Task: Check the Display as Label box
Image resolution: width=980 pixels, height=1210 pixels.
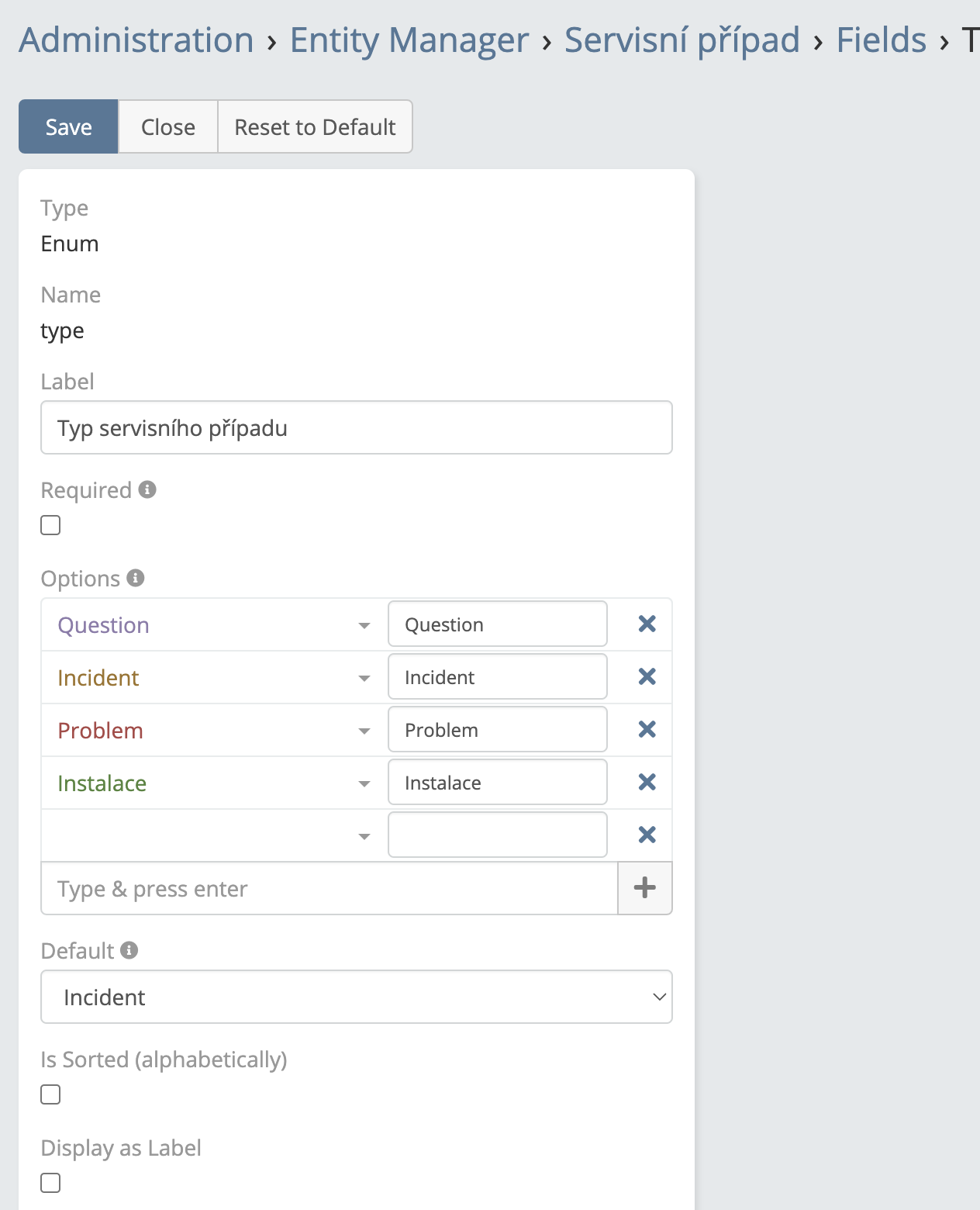Action: pyautogui.click(x=50, y=1183)
